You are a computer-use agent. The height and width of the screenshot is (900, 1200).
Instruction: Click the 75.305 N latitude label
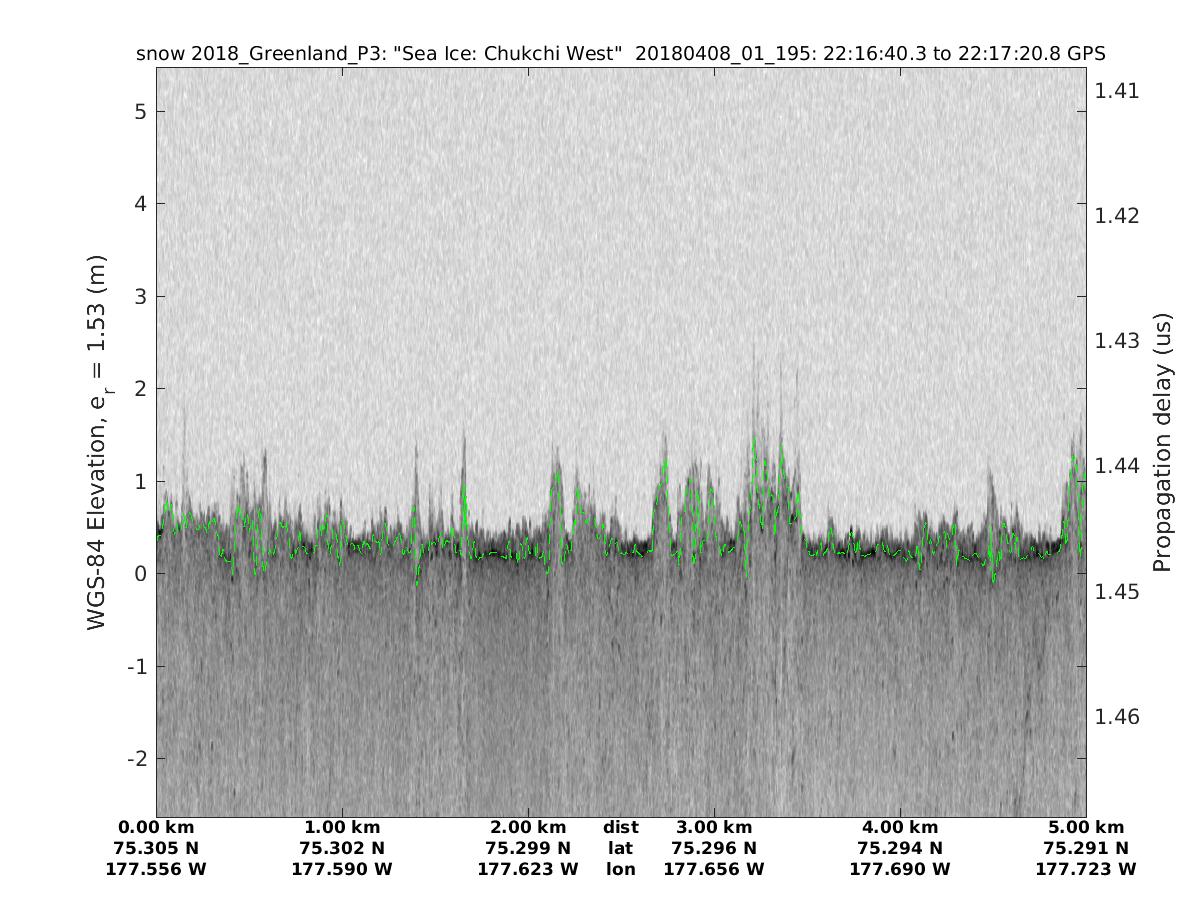click(x=156, y=848)
